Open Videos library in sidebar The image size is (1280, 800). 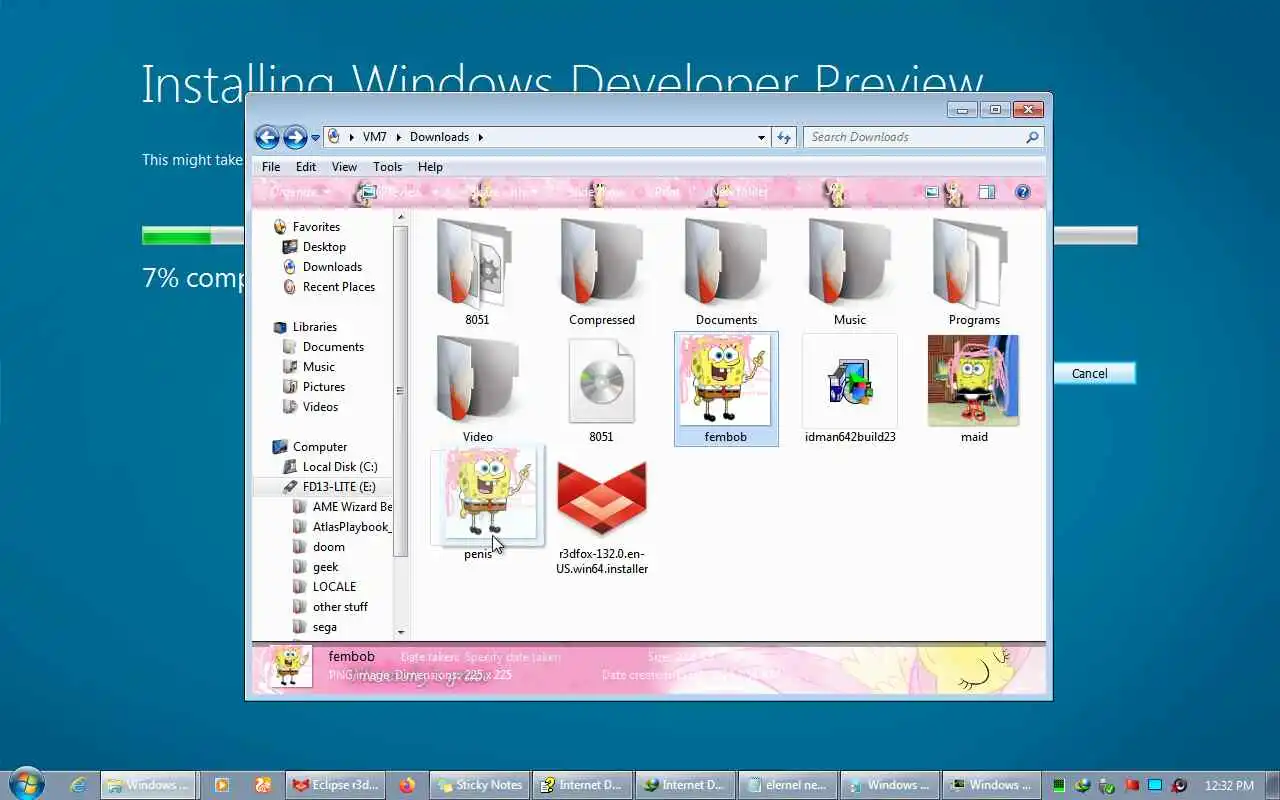pos(320,407)
